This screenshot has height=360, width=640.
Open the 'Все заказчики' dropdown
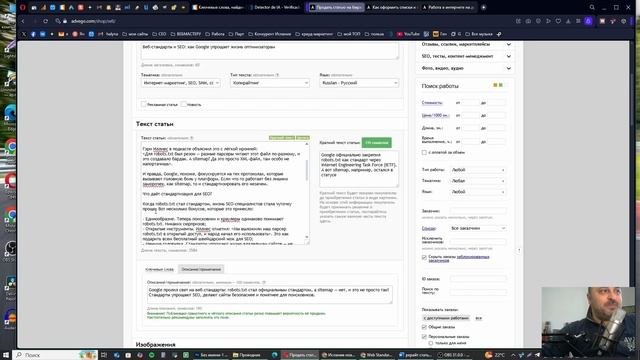click(x=478, y=229)
